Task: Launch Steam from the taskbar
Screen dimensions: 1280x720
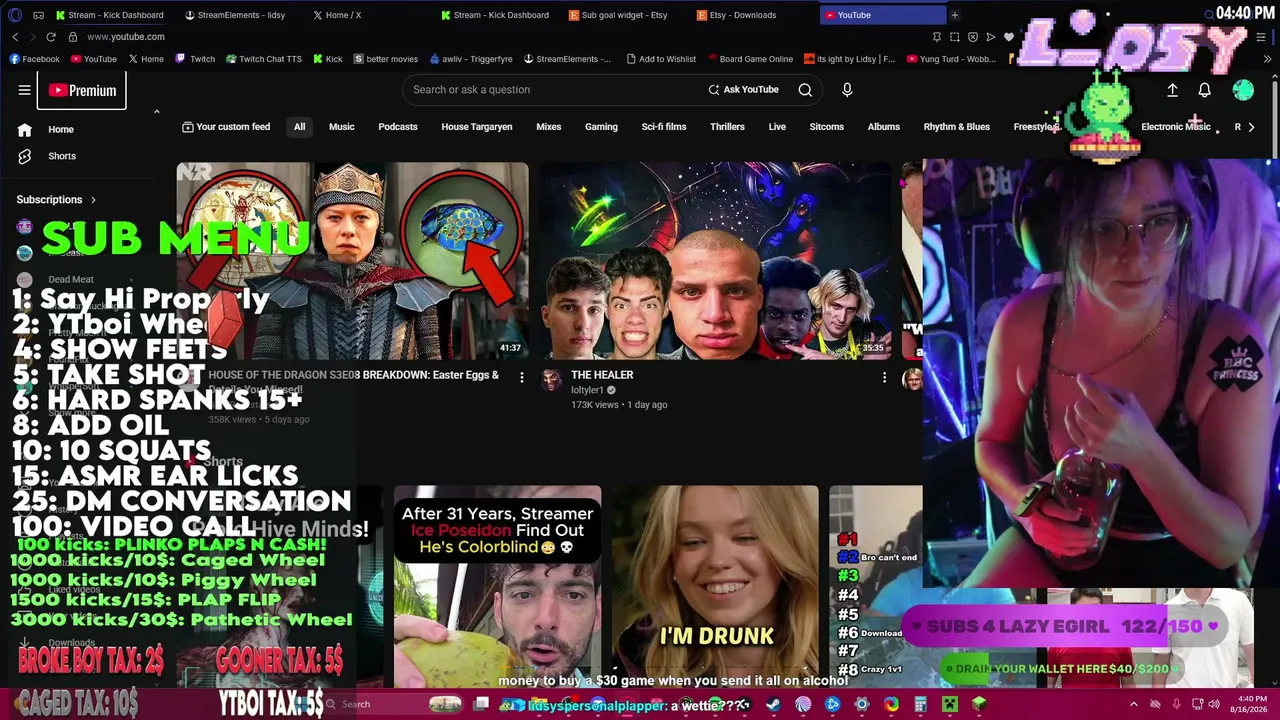Action: click(774, 704)
